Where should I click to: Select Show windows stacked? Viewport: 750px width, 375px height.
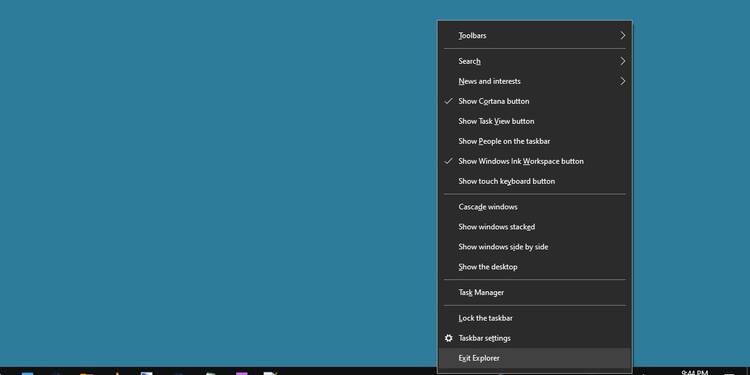click(x=535, y=227)
